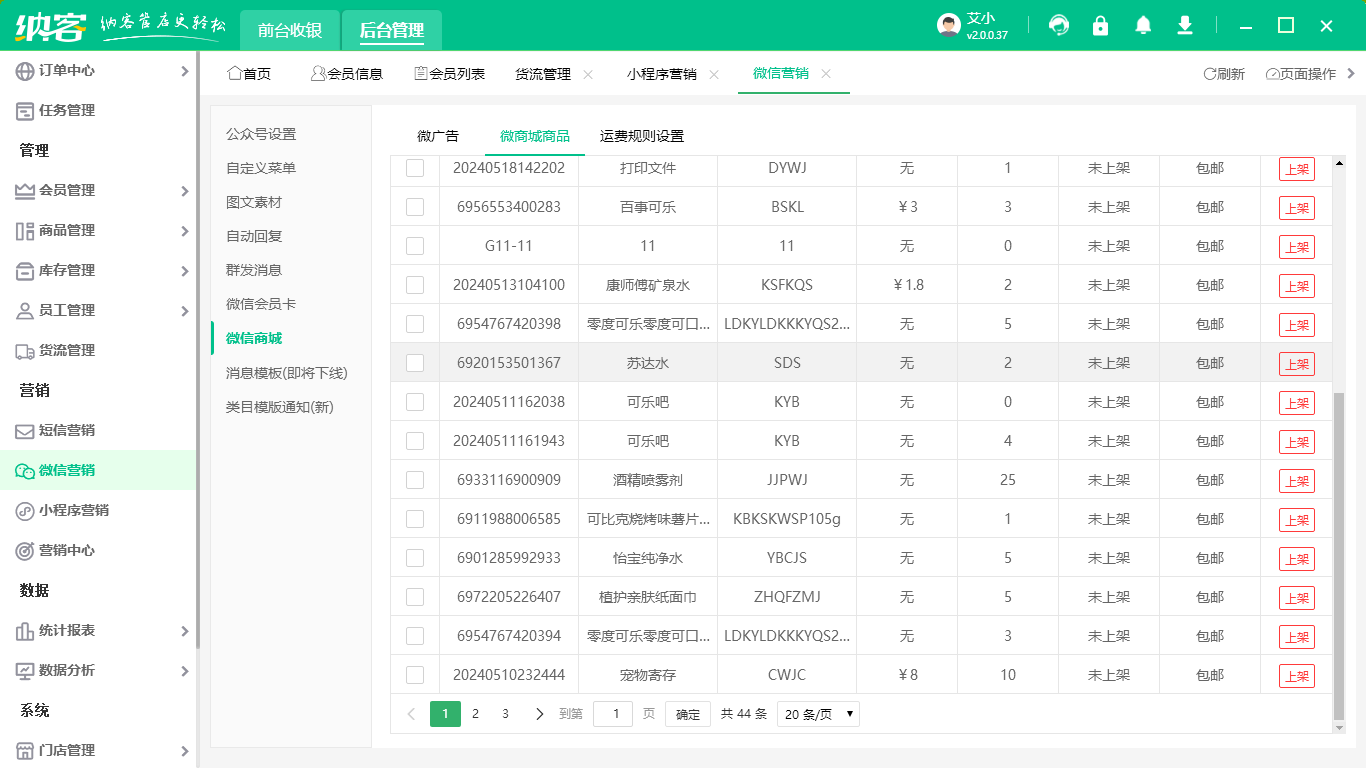Viewport: 1366px width, 768px height.
Task: Open the 微广告 tab
Action: coord(438,136)
